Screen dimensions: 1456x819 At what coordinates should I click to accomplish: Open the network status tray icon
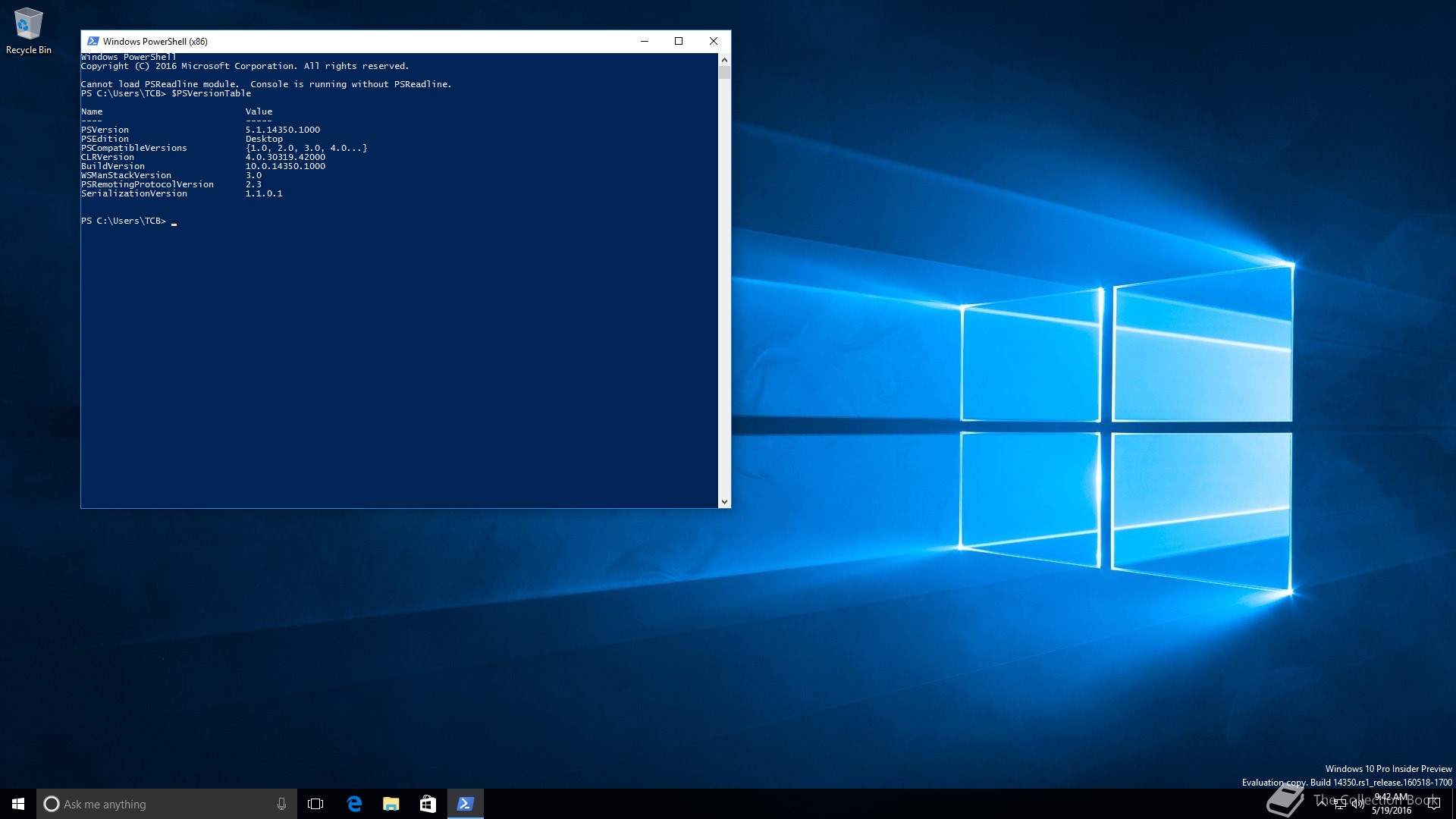1339,804
